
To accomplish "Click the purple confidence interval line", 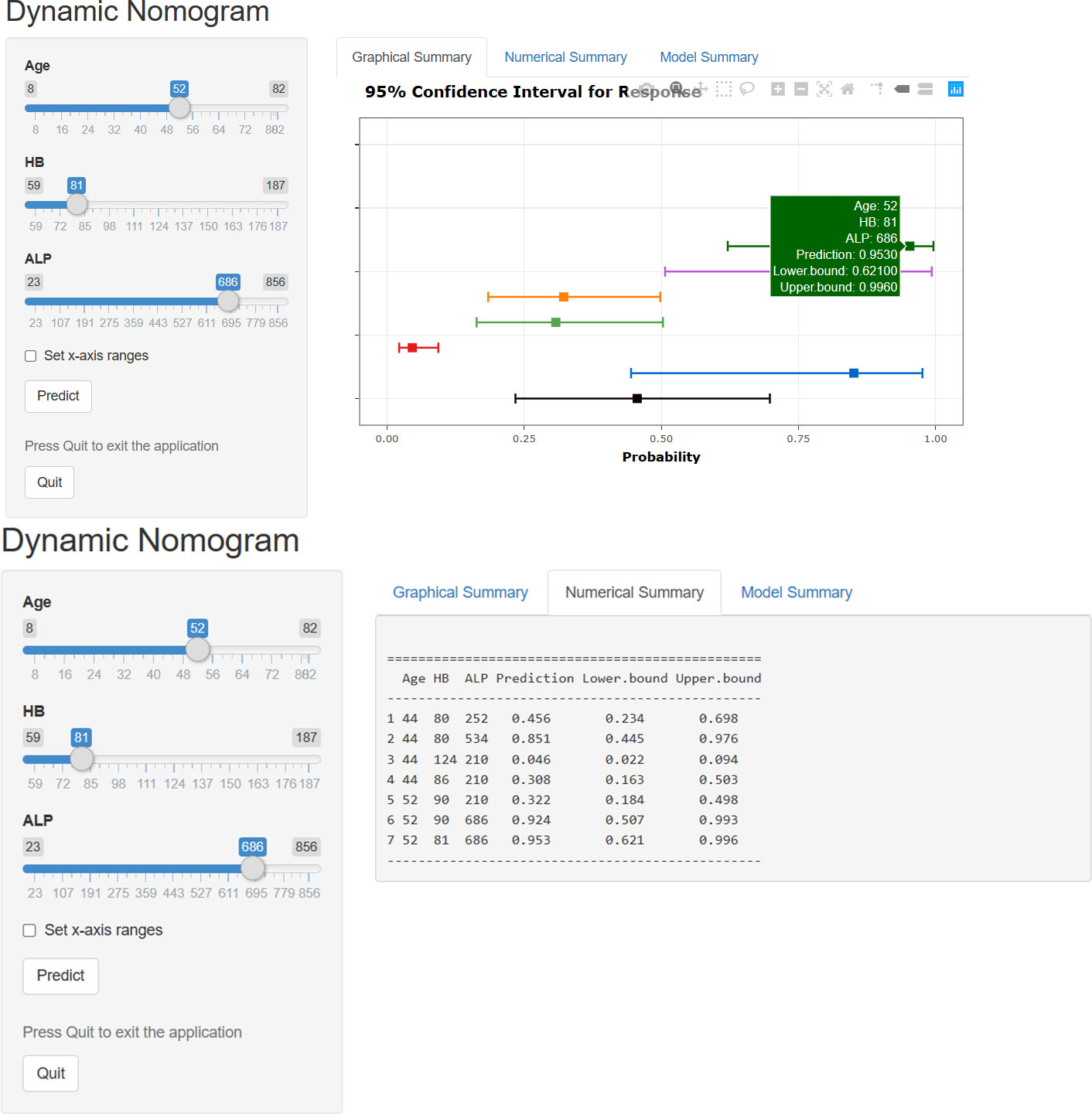I will (x=717, y=271).
